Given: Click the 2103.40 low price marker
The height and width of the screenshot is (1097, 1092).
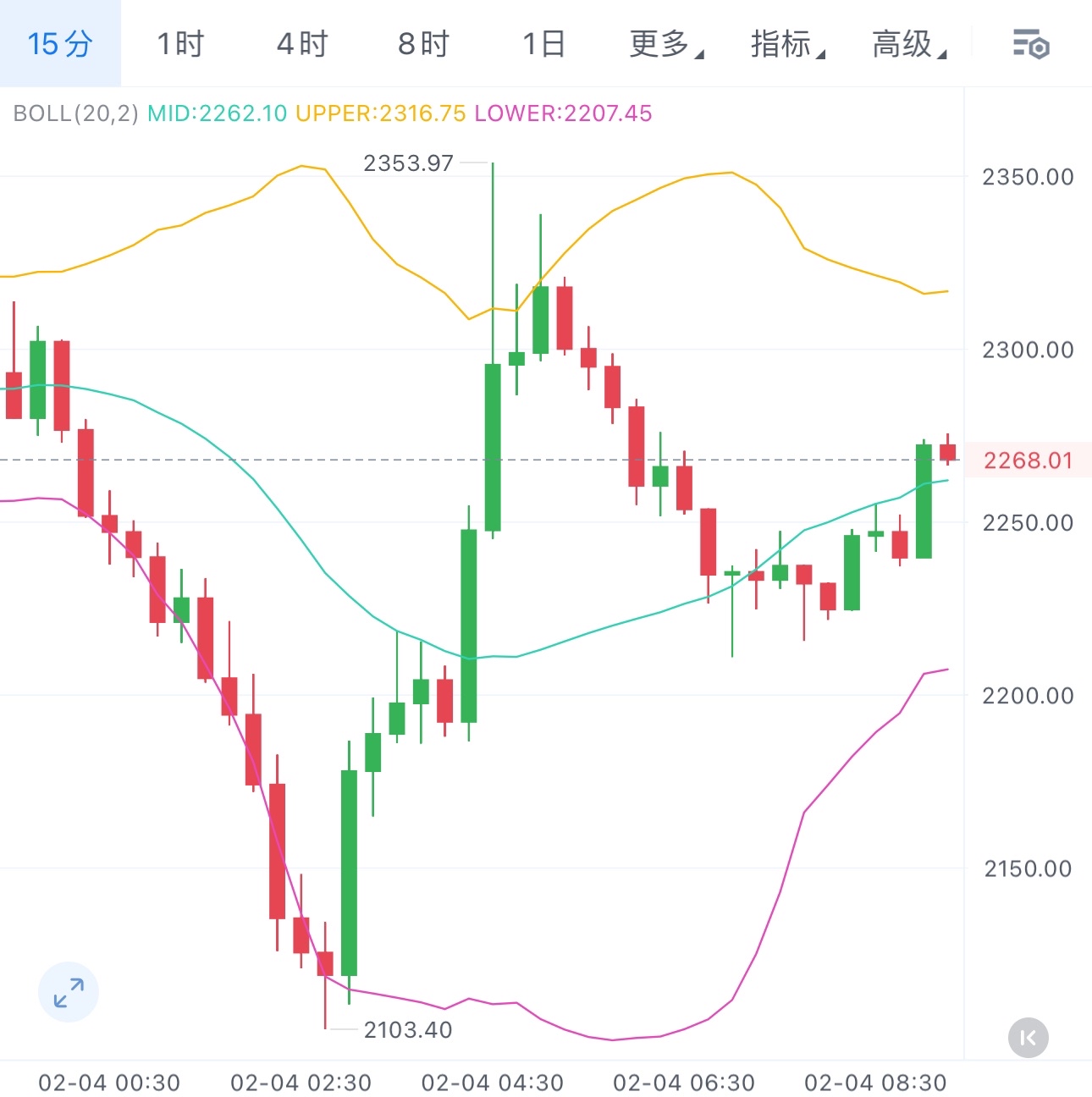Looking at the screenshot, I should 408,1029.
